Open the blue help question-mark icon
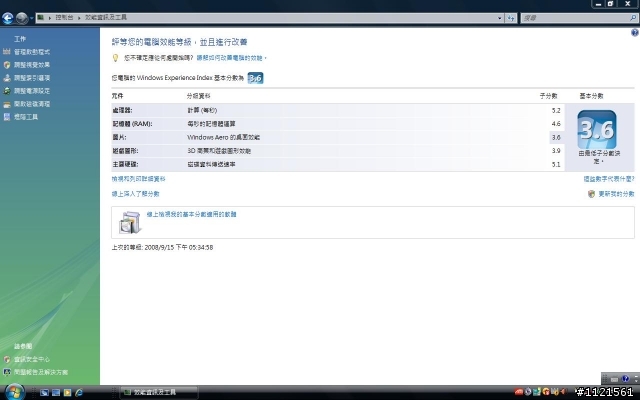 point(635,33)
